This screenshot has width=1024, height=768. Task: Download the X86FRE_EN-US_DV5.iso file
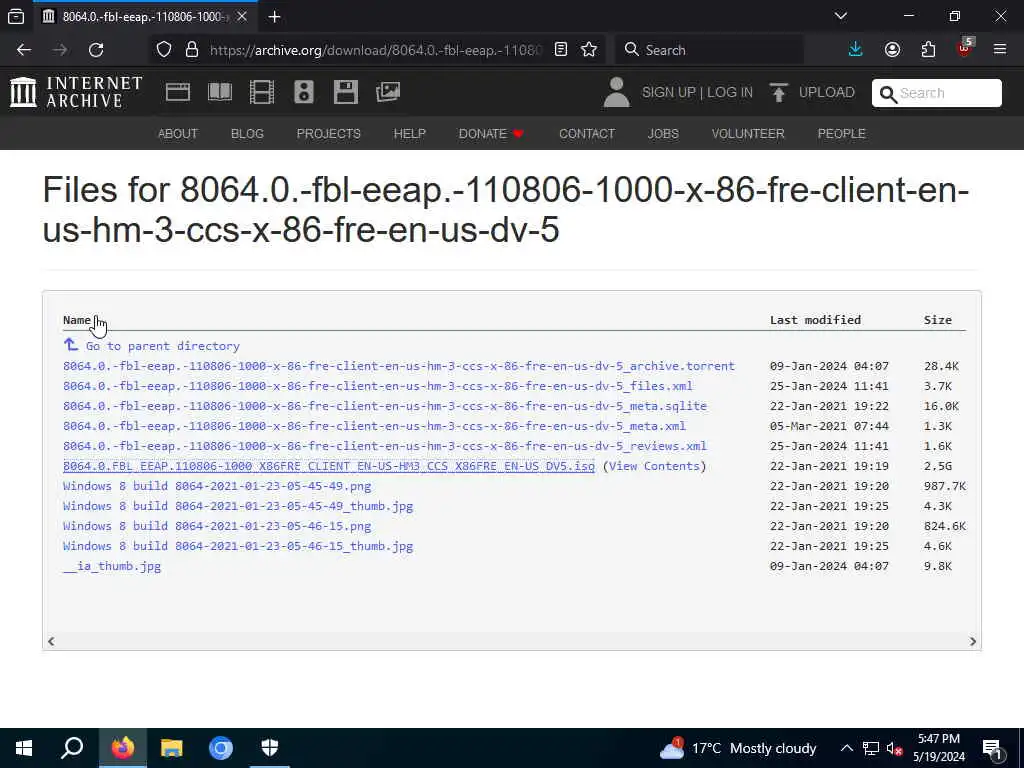tap(328, 466)
